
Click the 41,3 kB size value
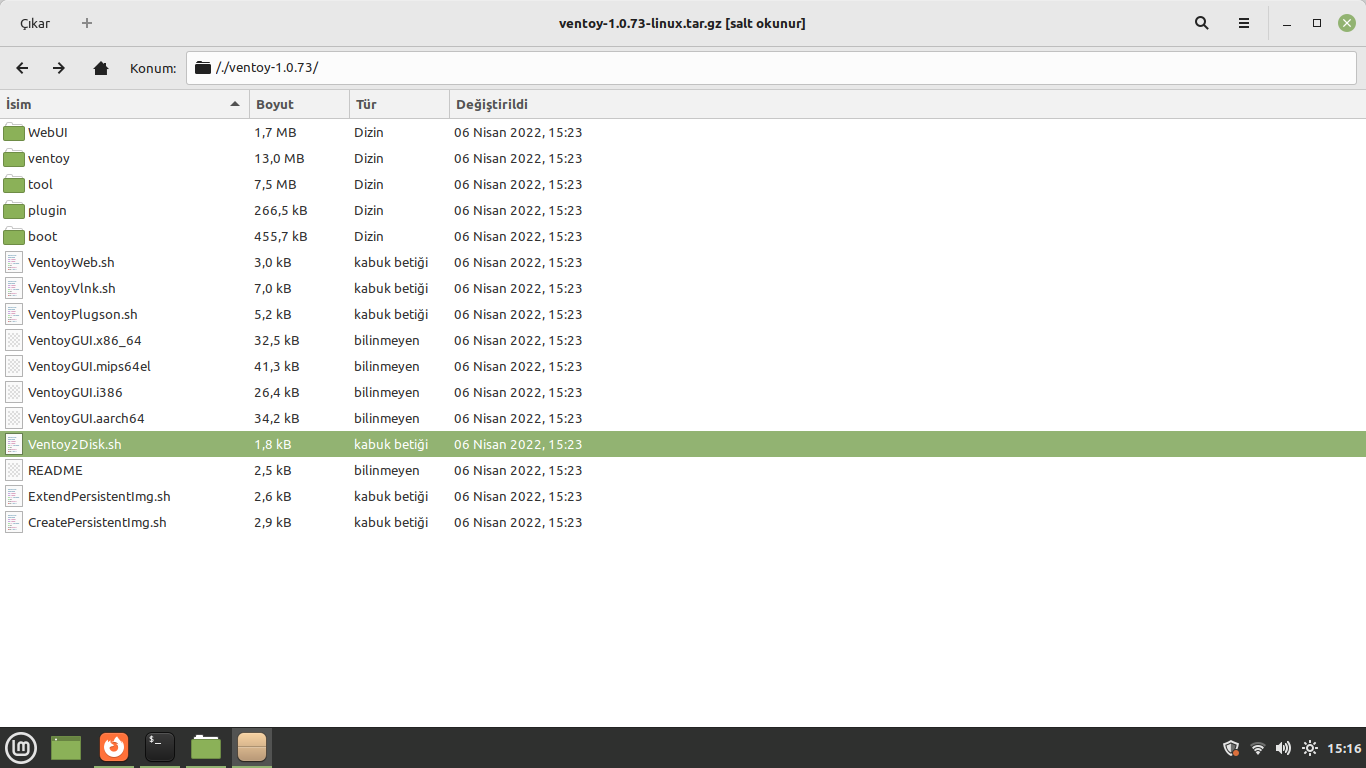277,366
